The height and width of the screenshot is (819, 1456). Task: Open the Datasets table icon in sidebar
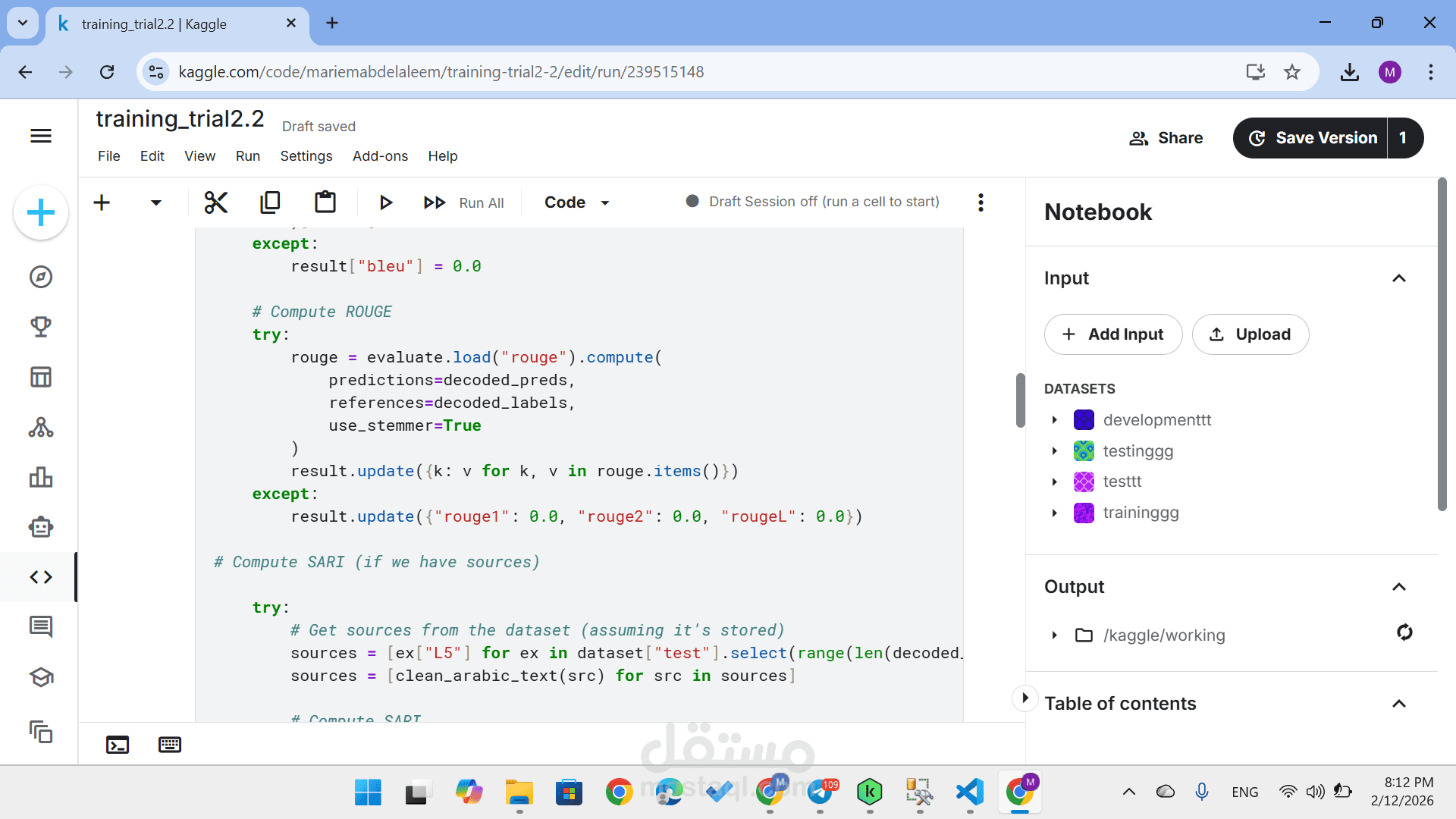[x=41, y=377]
